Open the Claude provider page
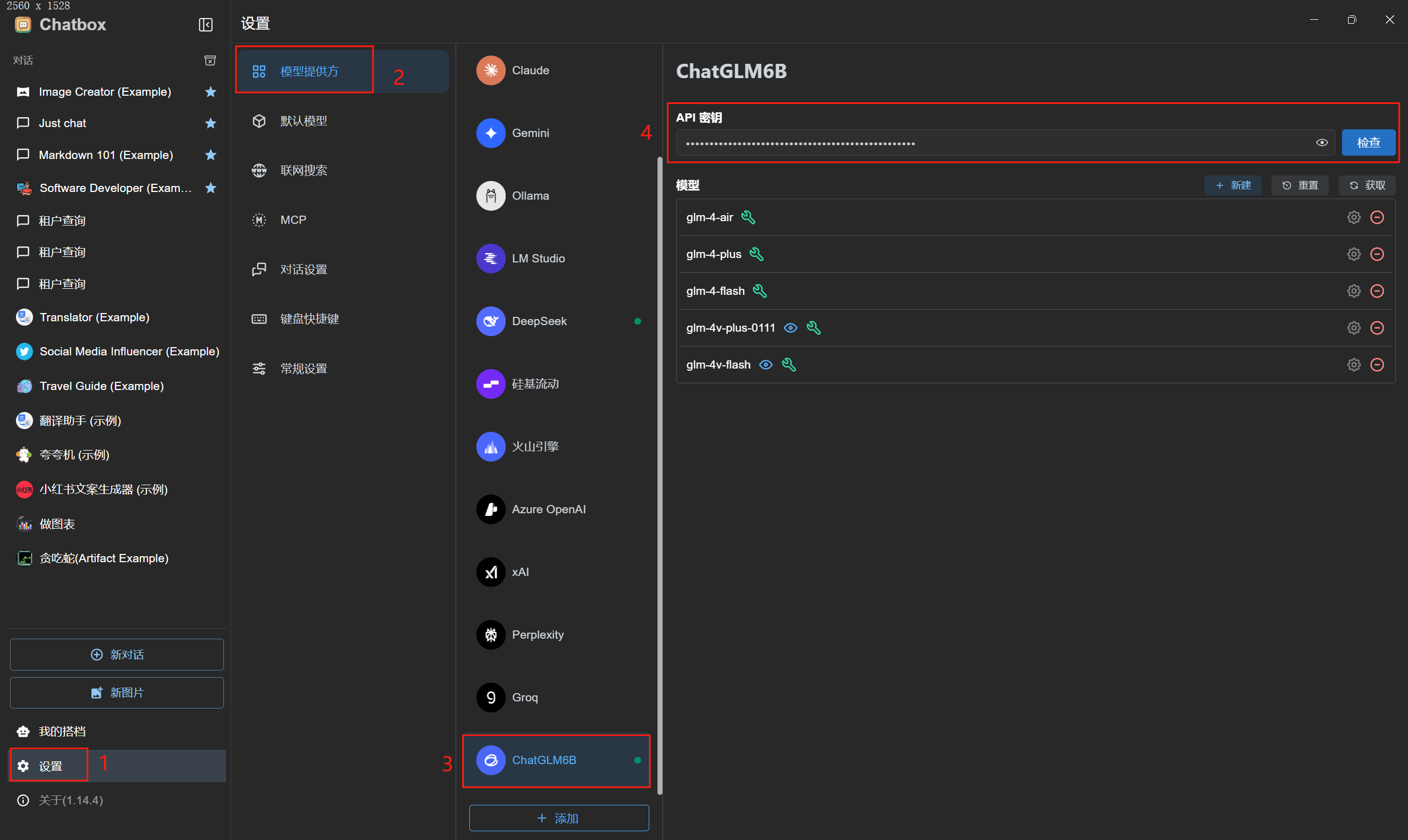This screenshot has width=1408, height=840. (530, 70)
